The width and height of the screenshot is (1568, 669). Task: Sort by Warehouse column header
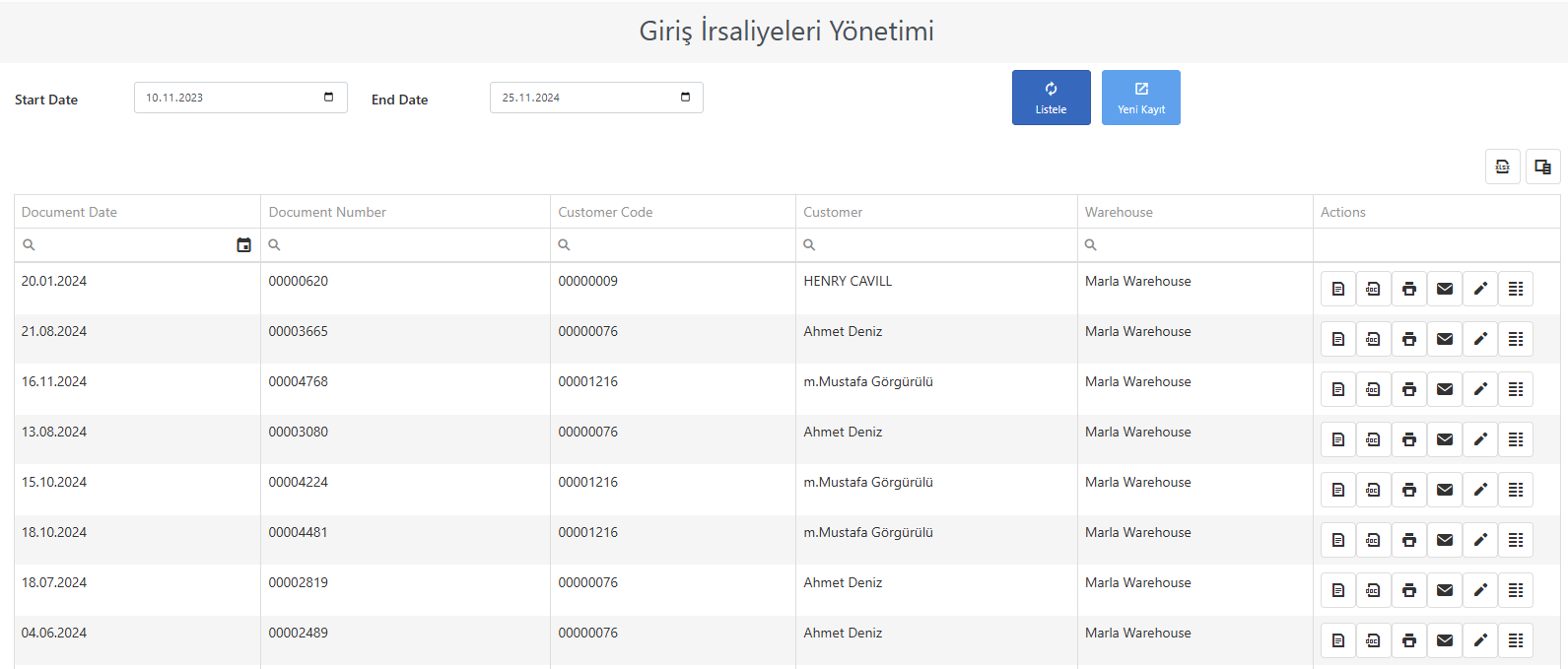(1119, 212)
